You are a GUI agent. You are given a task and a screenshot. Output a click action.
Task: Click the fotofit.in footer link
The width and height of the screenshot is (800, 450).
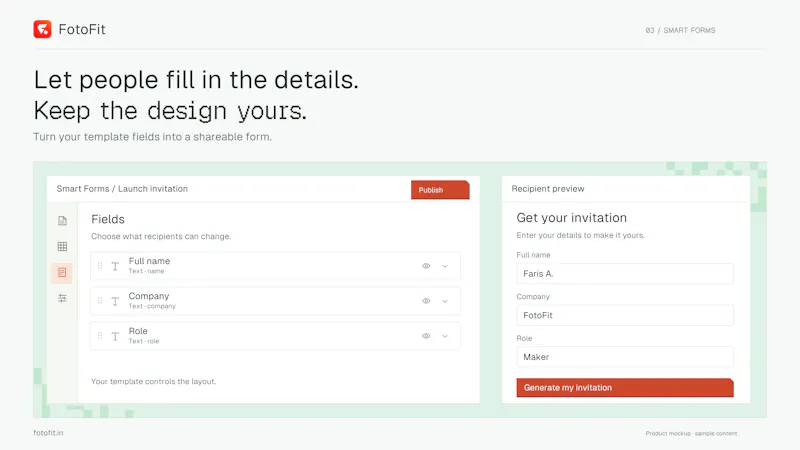click(48, 433)
